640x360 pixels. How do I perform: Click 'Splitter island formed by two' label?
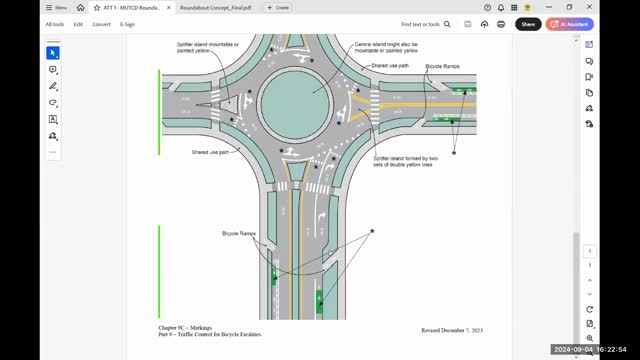click(405, 158)
